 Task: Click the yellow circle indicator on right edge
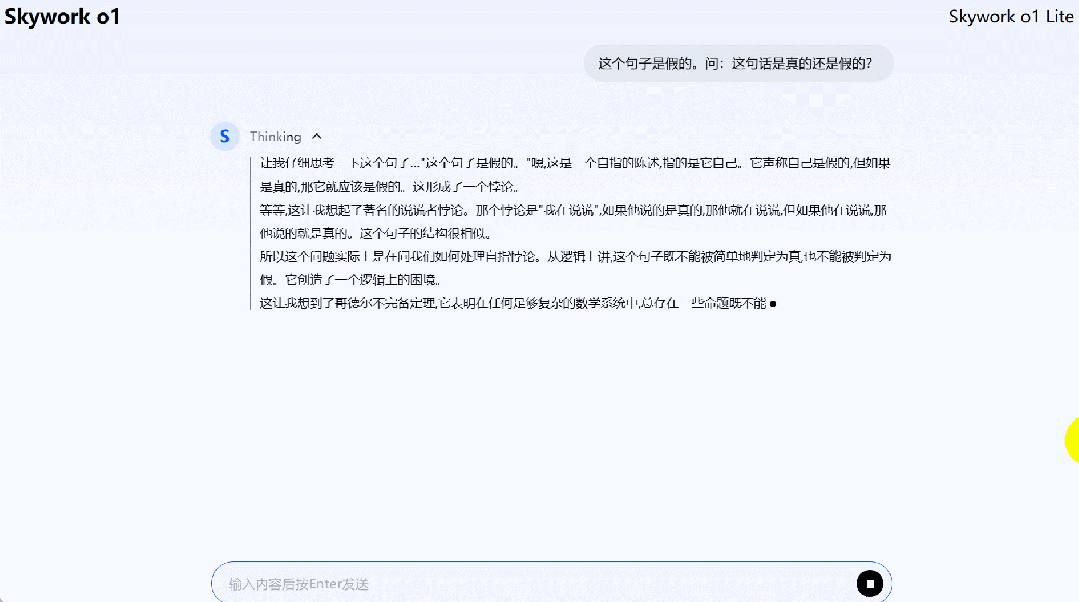click(x=1073, y=438)
